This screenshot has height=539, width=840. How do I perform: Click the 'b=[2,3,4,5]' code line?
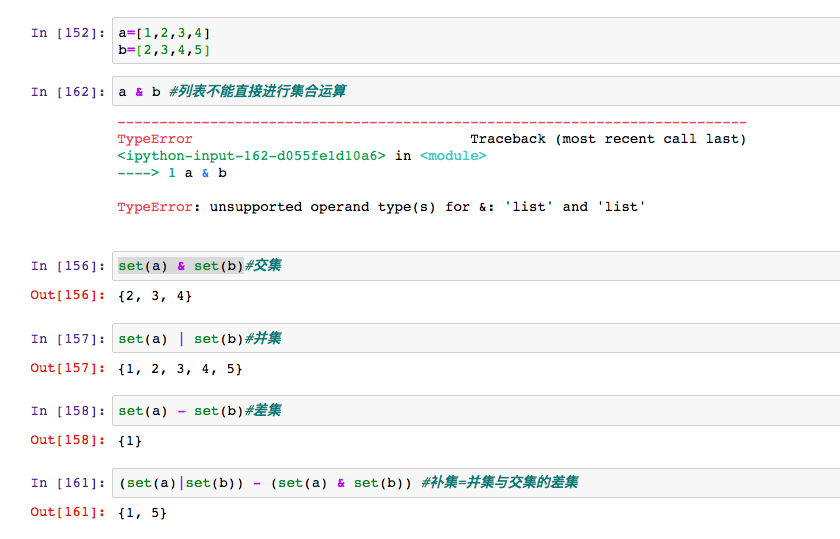[x=164, y=50]
